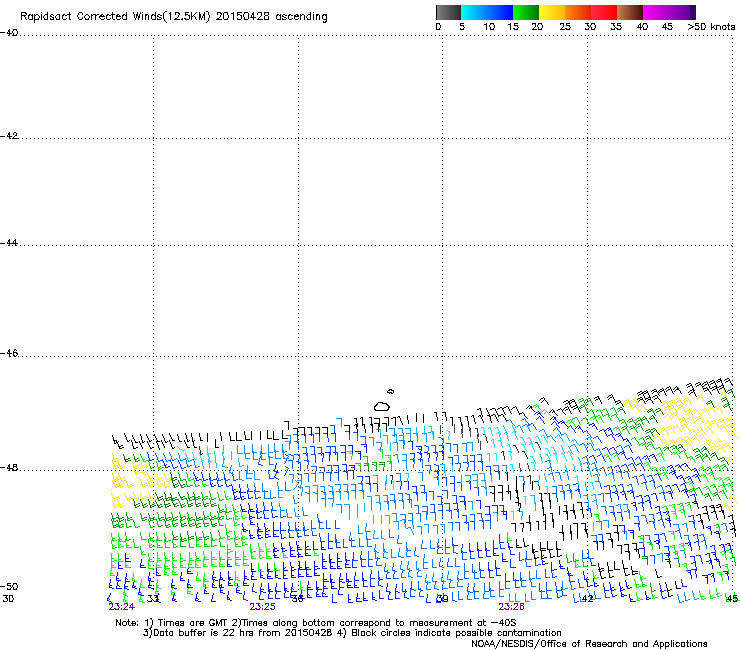Click the 45 longitude axis label
The image size is (740, 650).
point(732,599)
